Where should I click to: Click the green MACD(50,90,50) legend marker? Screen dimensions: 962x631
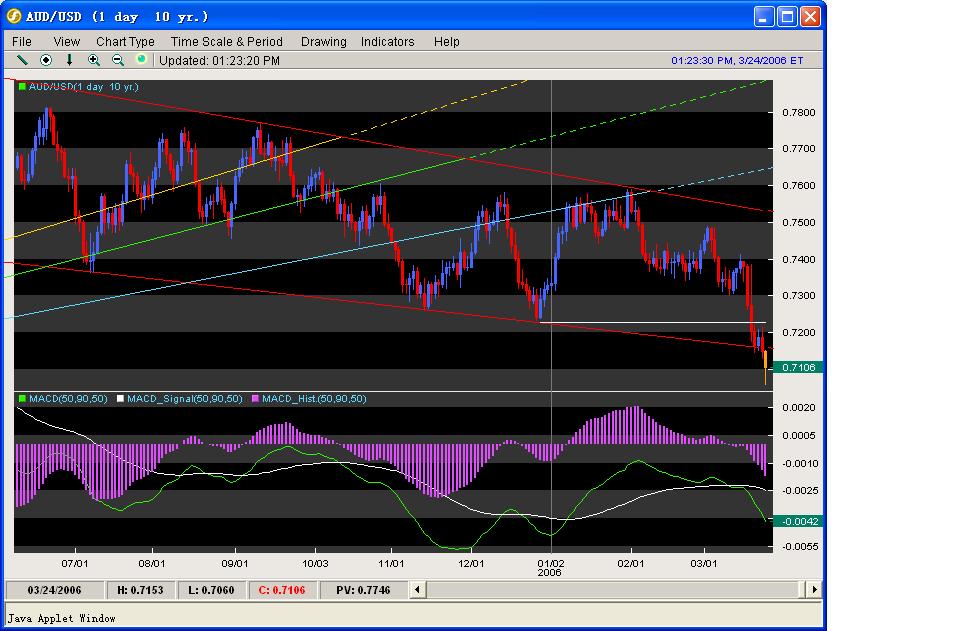pos(22,399)
